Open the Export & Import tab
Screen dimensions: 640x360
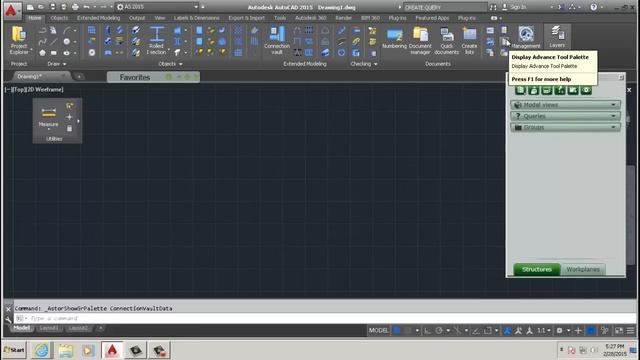click(x=247, y=18)
